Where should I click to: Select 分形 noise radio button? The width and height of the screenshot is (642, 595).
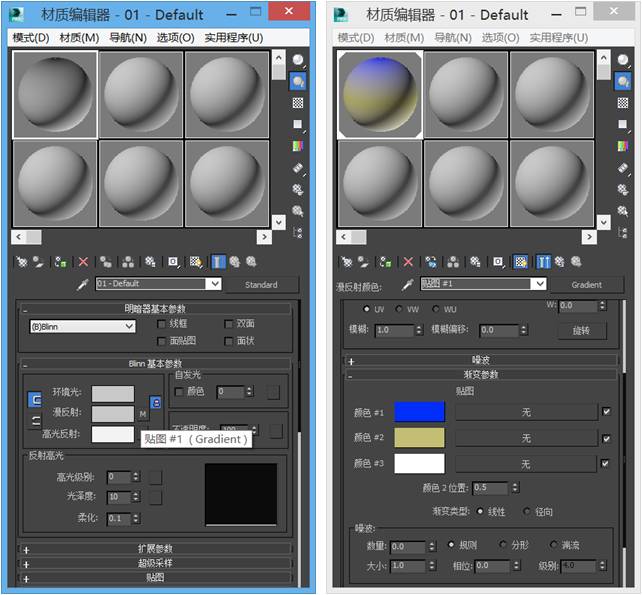pos(503,544)
